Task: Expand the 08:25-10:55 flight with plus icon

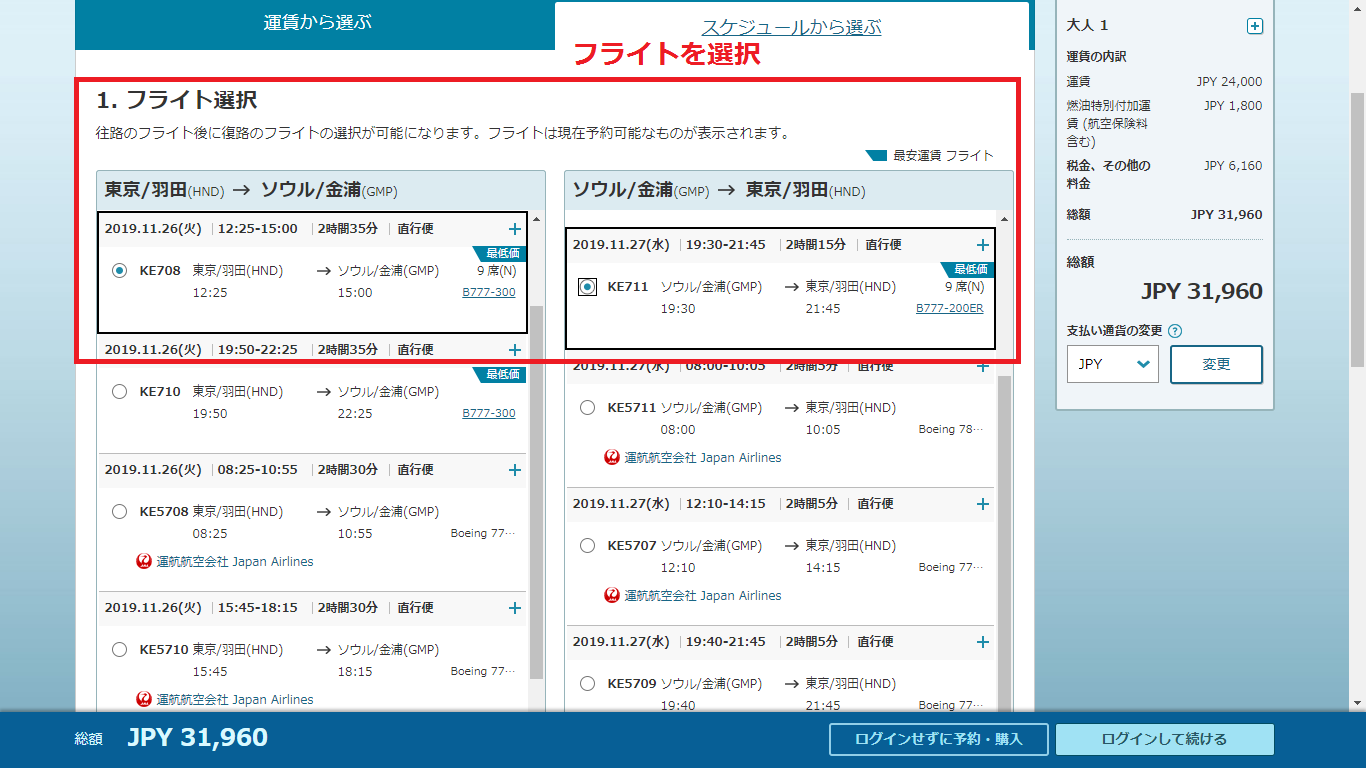Action: coord(515,470)
